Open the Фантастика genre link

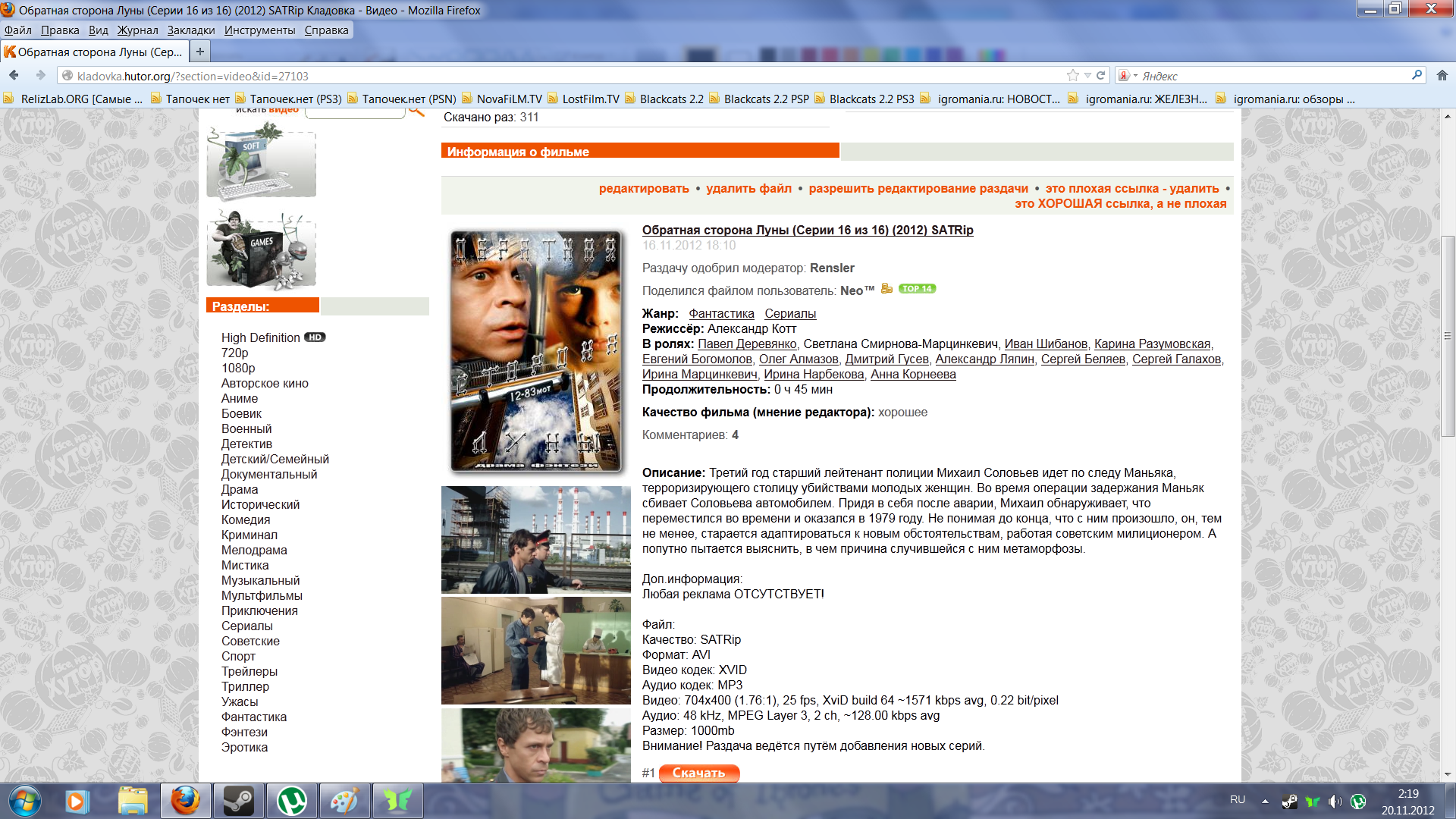pyautogui.click(x=720, y=313)
